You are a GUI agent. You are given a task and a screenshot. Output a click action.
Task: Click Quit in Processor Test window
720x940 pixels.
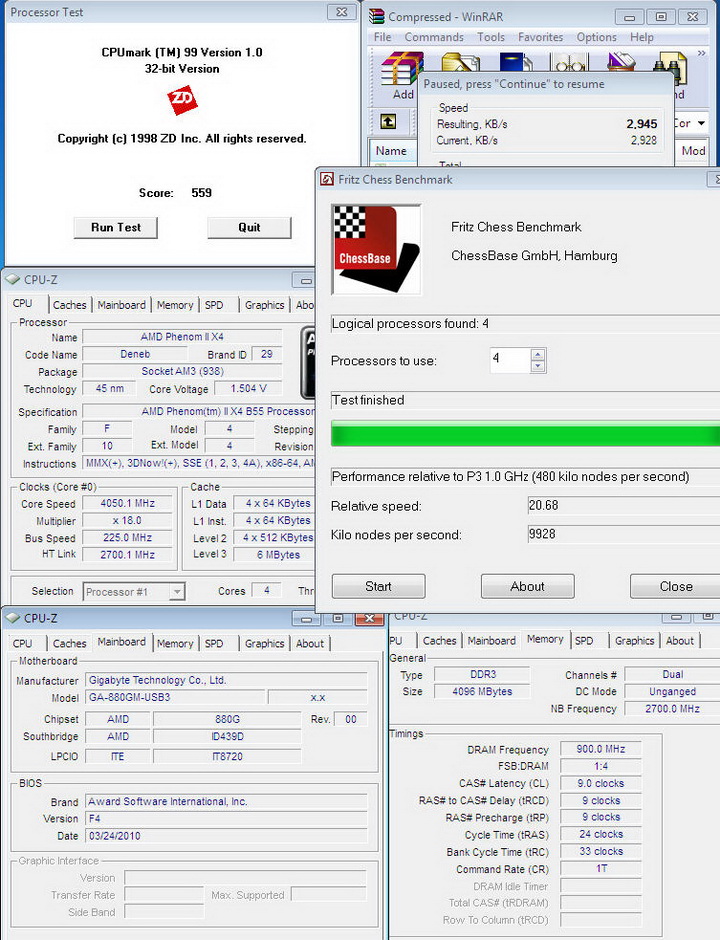point(249,228)
